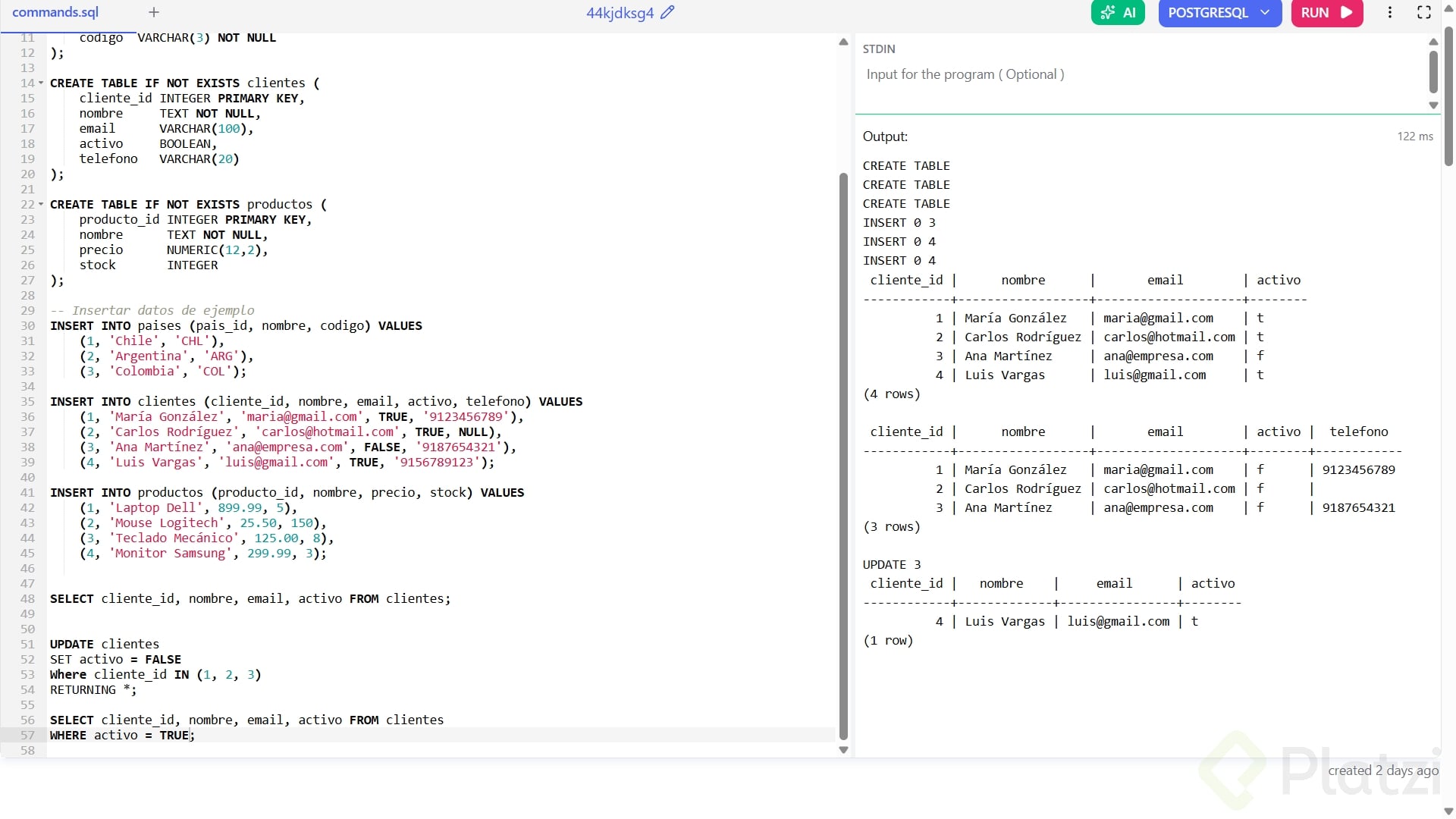Edit project name with pencil icon
Viewport: 1456px width, 819px height.
point(667,12)
